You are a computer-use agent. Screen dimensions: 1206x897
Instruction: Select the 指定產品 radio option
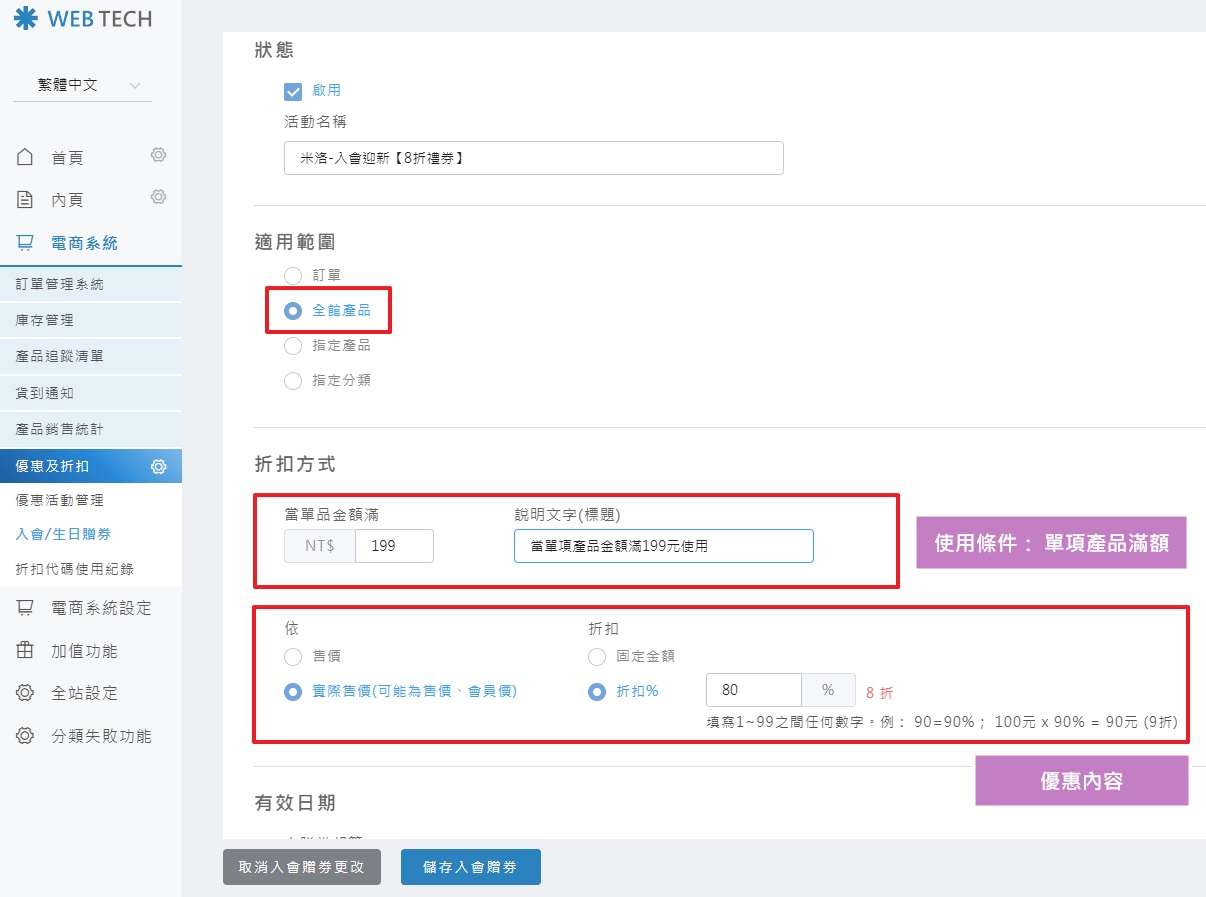[293, 346]
